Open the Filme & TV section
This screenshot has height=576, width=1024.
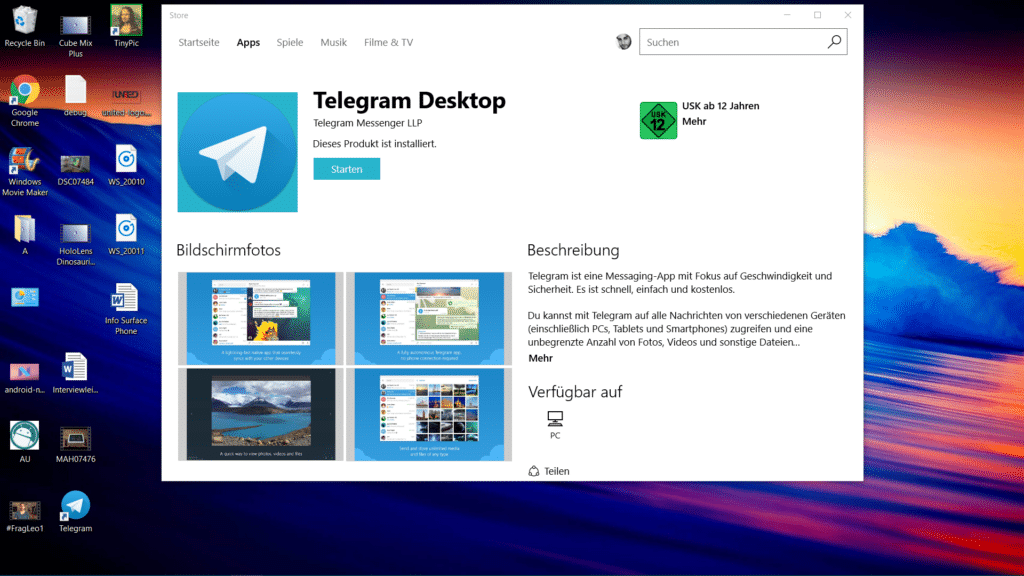[388, 42]
